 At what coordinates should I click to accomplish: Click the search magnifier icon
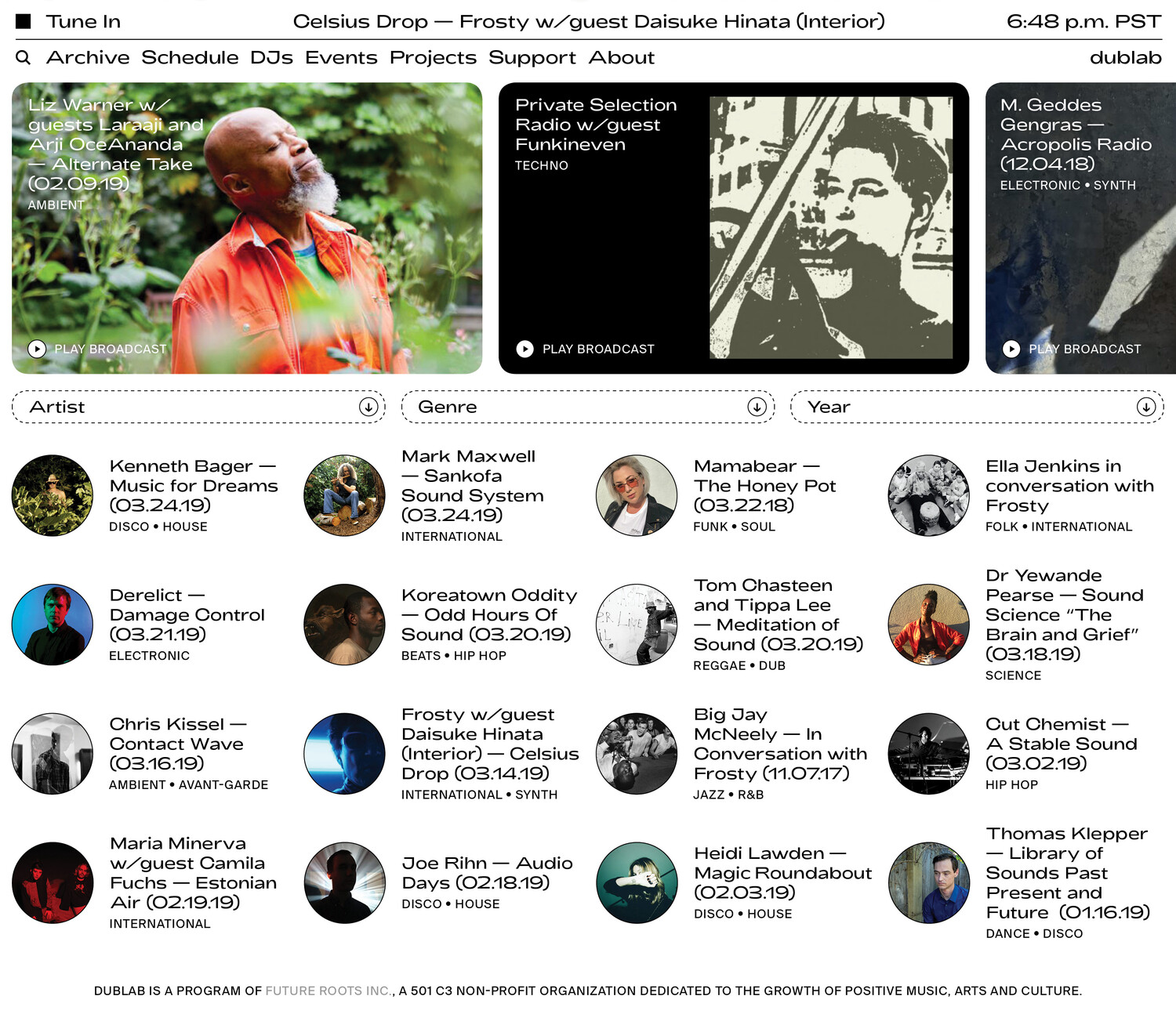coord(24,58)
